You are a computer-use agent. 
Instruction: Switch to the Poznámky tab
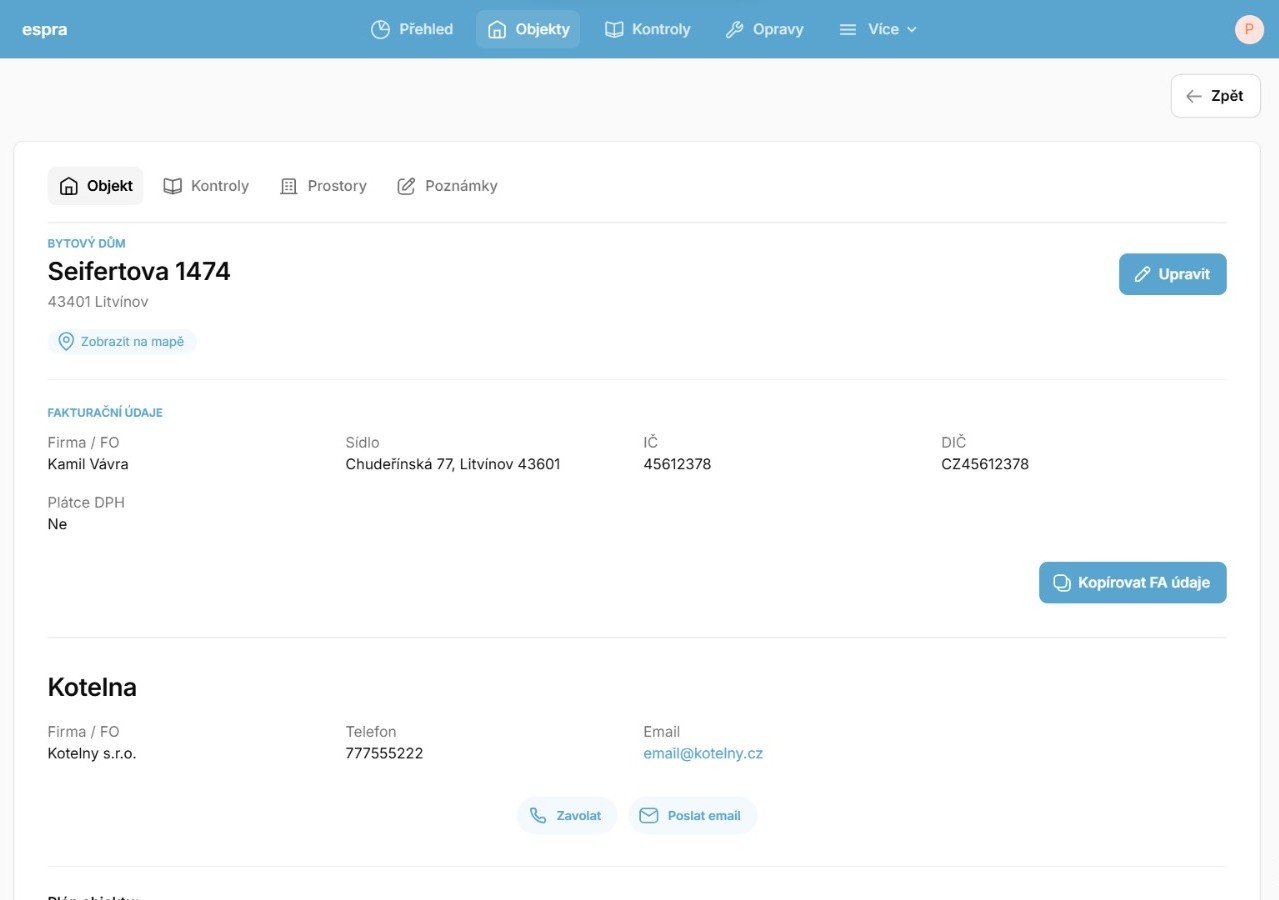(447, 186)
